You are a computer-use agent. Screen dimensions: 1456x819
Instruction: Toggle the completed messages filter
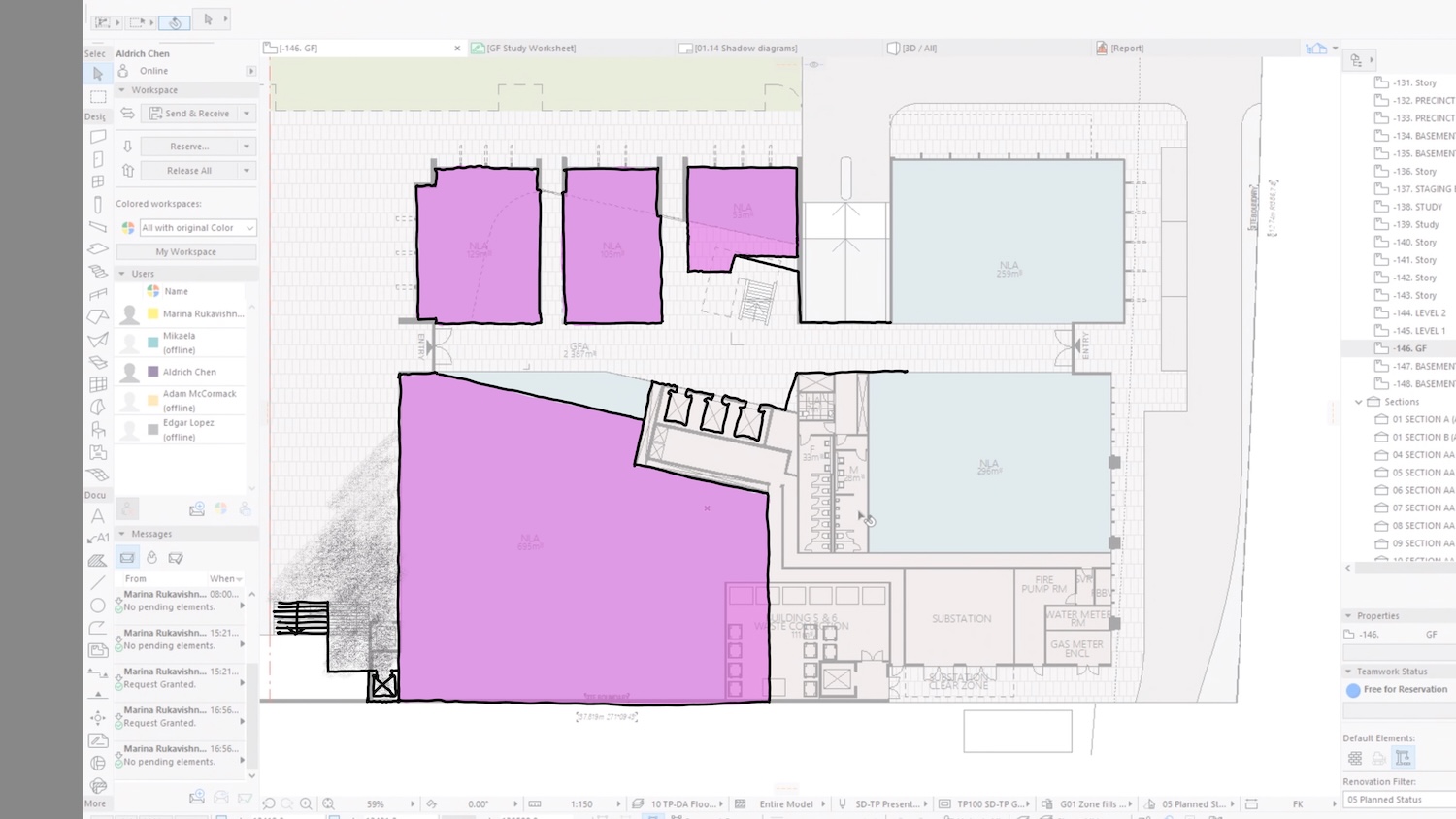pos(176,558)
